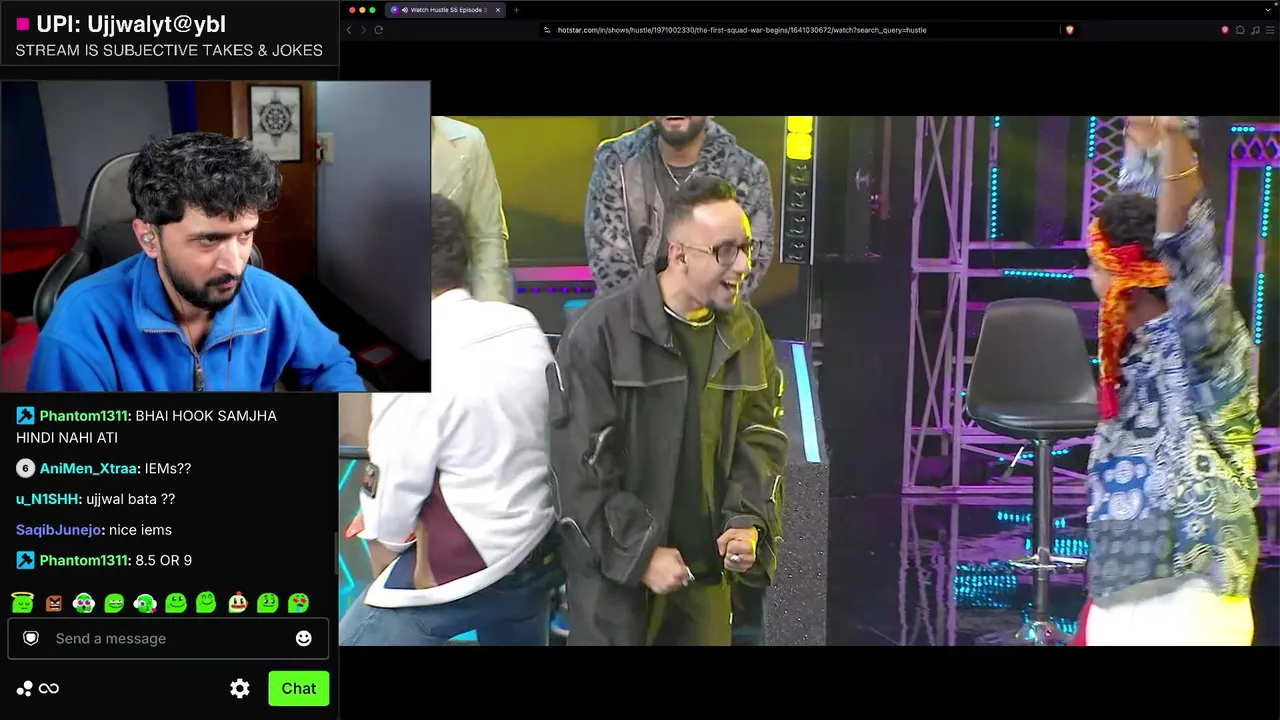Mute audio on the Watch Hustle tab
The image size is (1280, 720).
coord(404,10)
